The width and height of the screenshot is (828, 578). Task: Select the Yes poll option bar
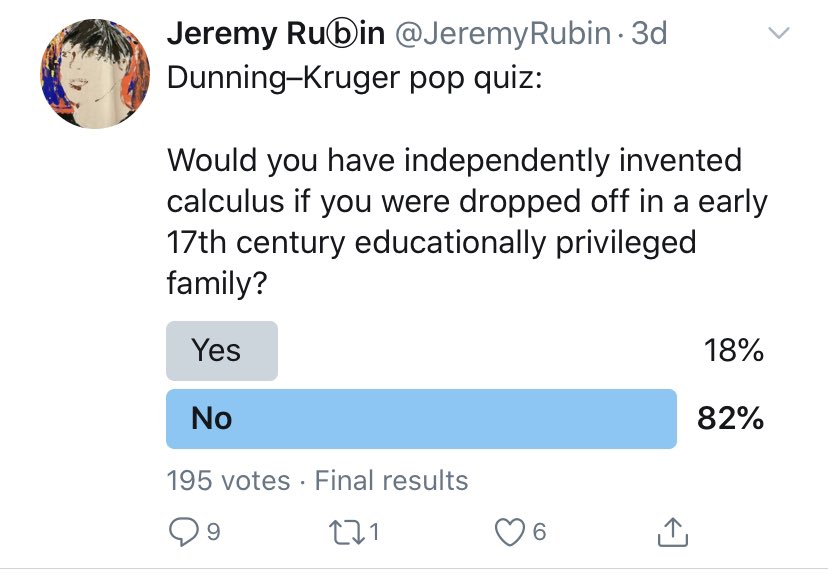coord(221,350)
